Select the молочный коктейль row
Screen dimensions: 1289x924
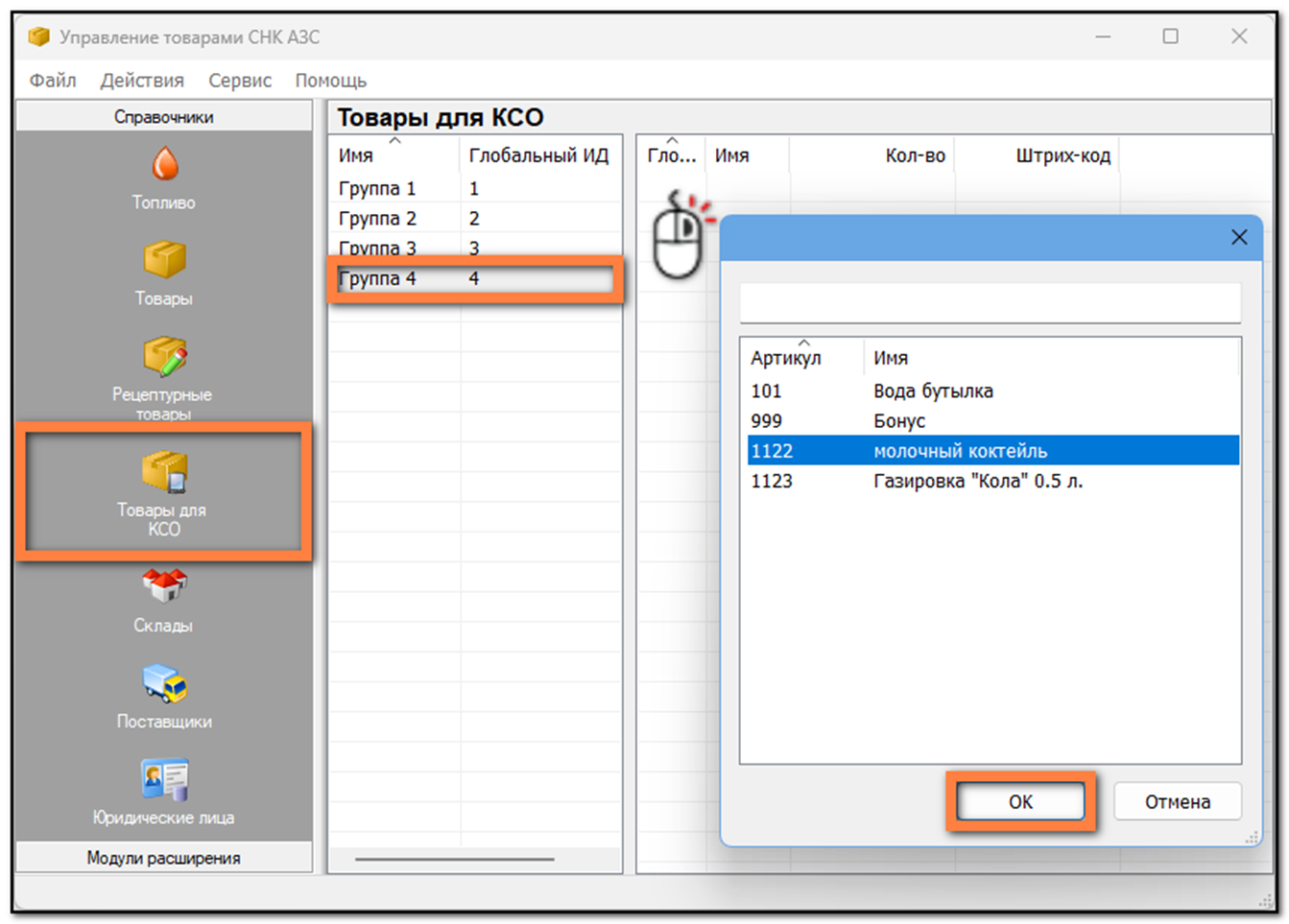click(x=993, y=450)
